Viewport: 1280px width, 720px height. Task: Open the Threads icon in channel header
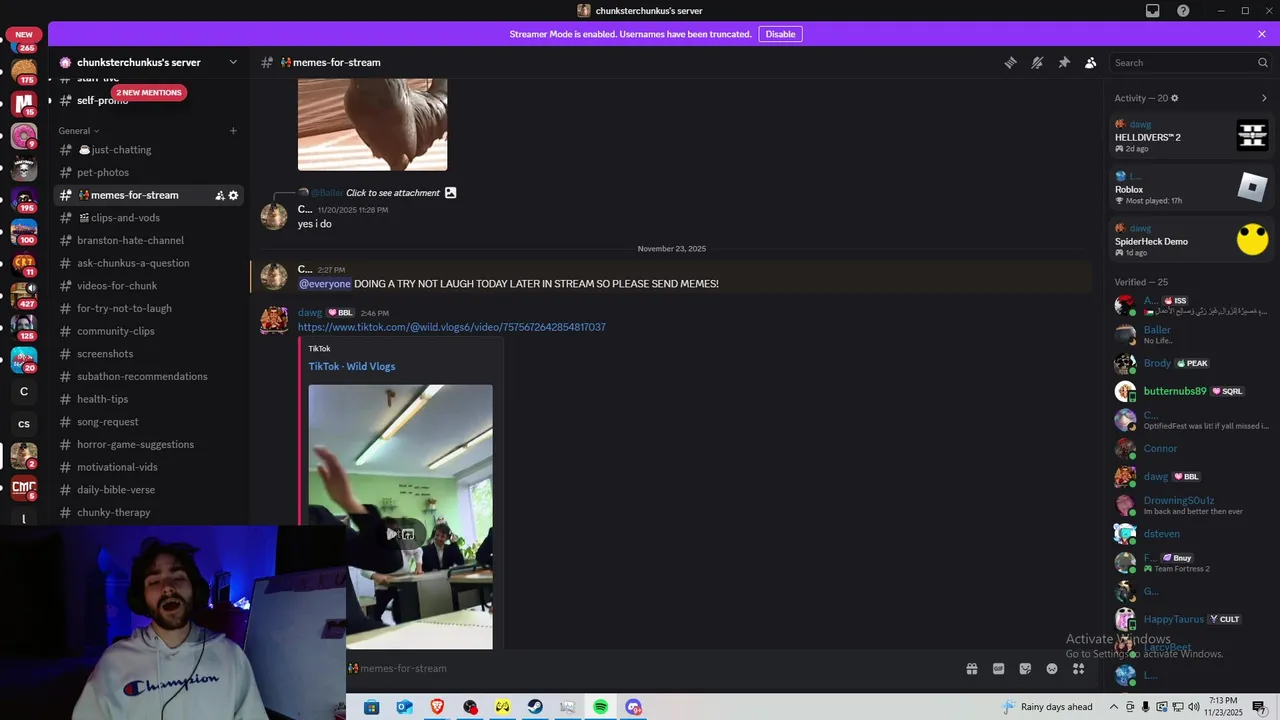point(1010,62)
